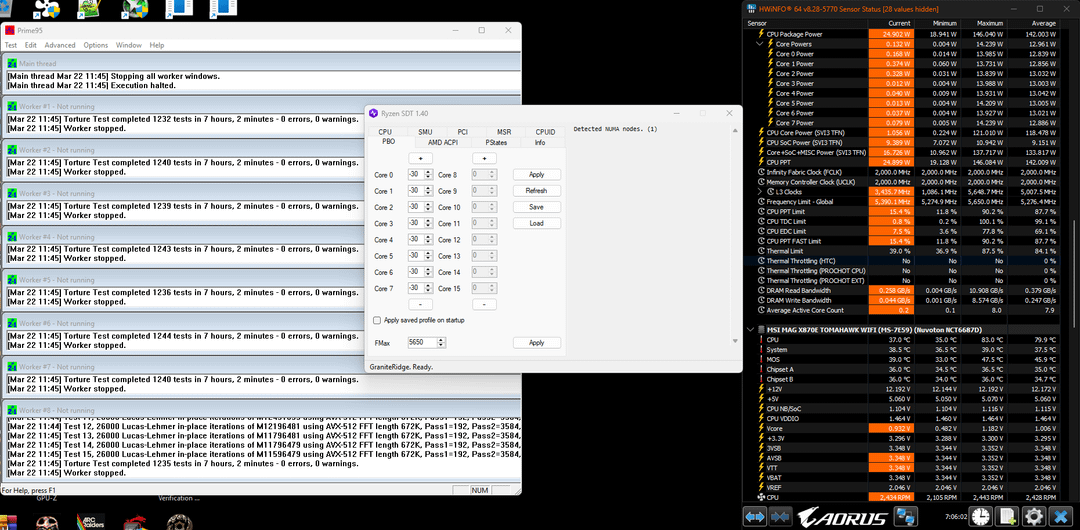This screenshot has height=530, width=1080.
Task: Click HWiNFO expand columns arrows icon
Action: pos(755,517)
